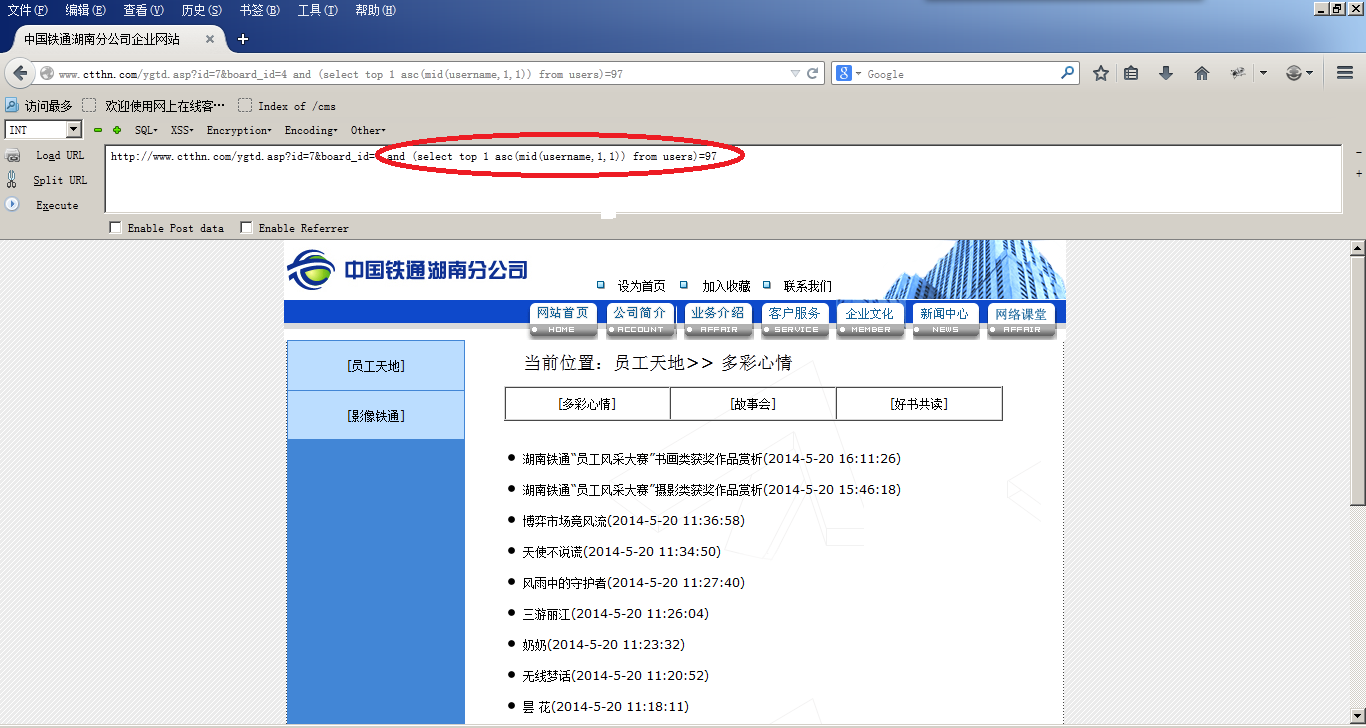The image size is (1366, 728).
Task: Open the 客户服务 nav tab
Action: [x=794, y=319]
